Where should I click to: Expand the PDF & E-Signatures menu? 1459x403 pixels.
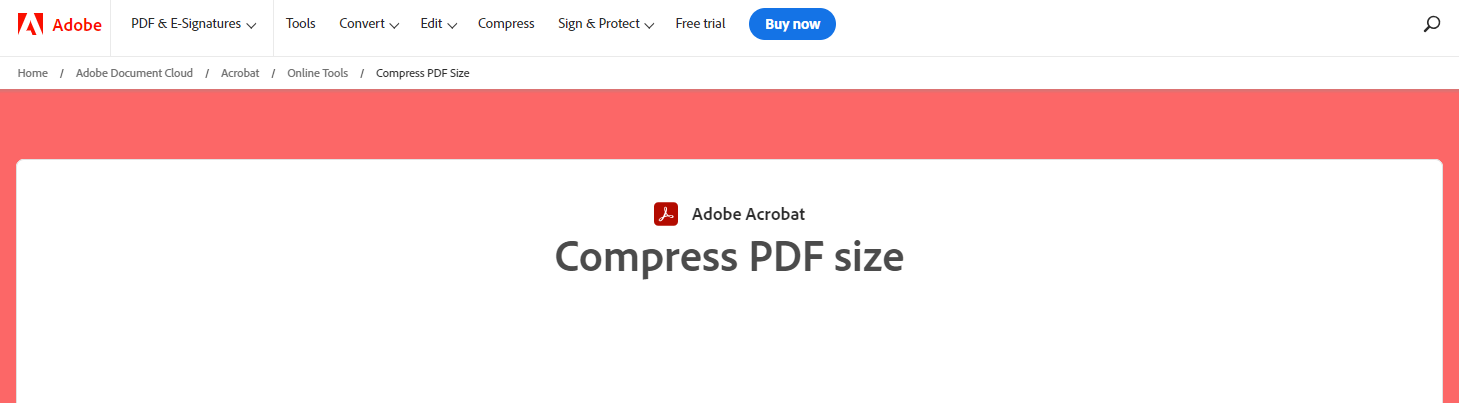pos(193,24)
